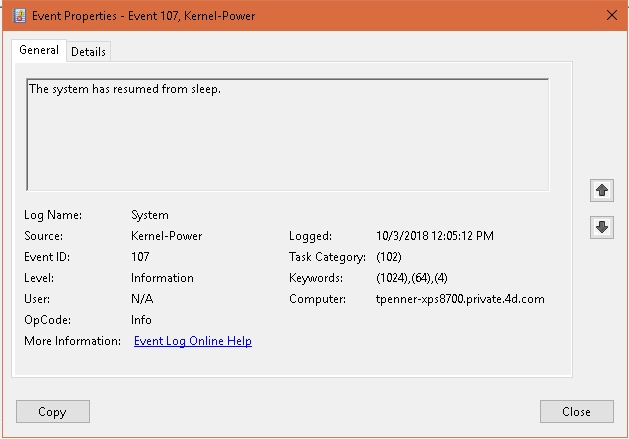Click the Logged date and time value
This screenshot has height=439, width=629.
click(x=435, y=236)
